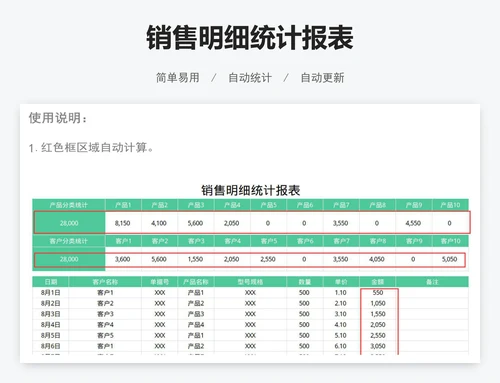Click the 4.10 unit price cell

point(340,325)
